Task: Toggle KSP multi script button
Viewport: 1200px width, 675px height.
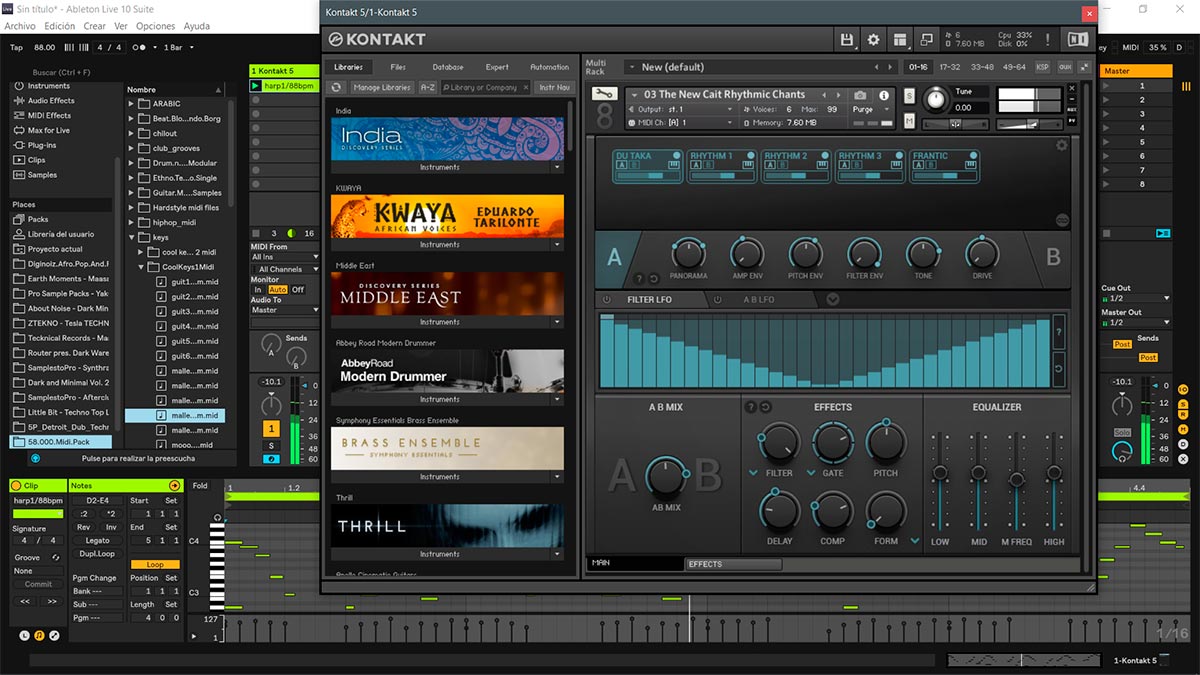Action: tap(1043, 67)
